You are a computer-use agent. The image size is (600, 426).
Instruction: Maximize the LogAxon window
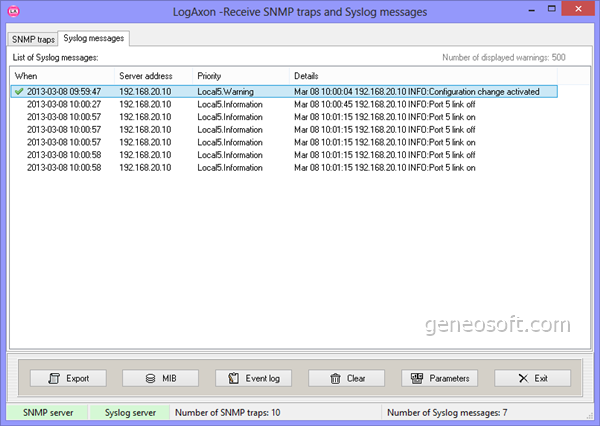click(551, 9)
